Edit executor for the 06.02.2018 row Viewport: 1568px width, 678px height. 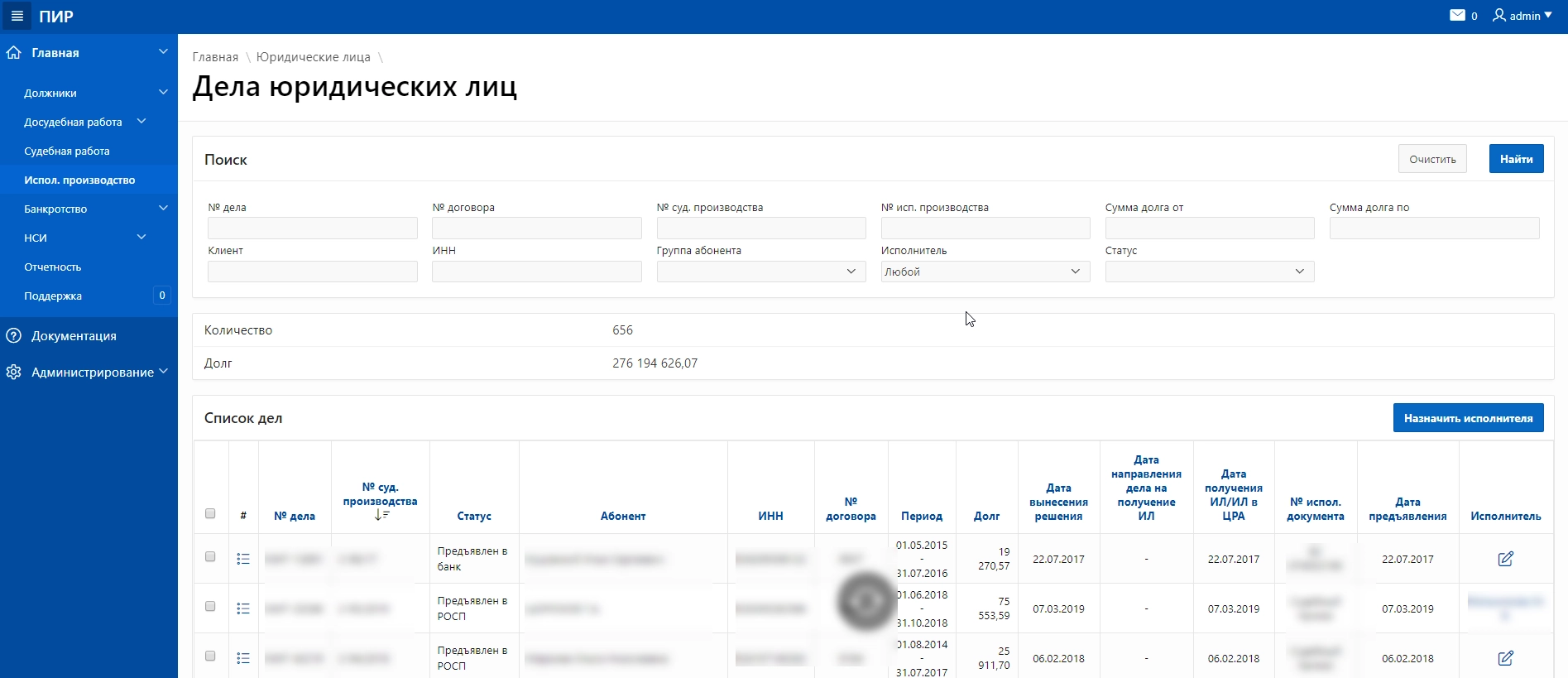click(1506, 658)
